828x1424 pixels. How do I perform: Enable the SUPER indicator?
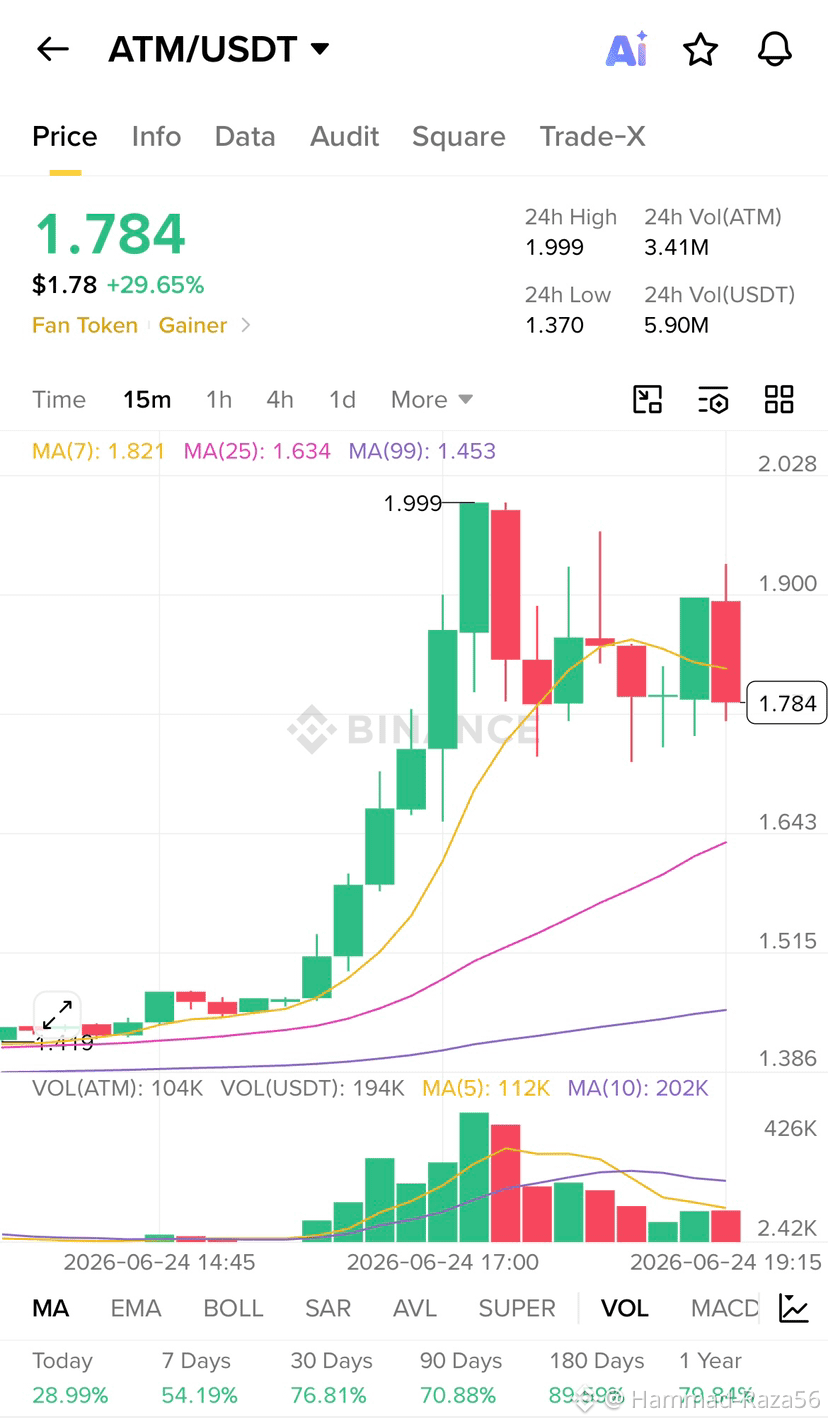point(517,1308)
